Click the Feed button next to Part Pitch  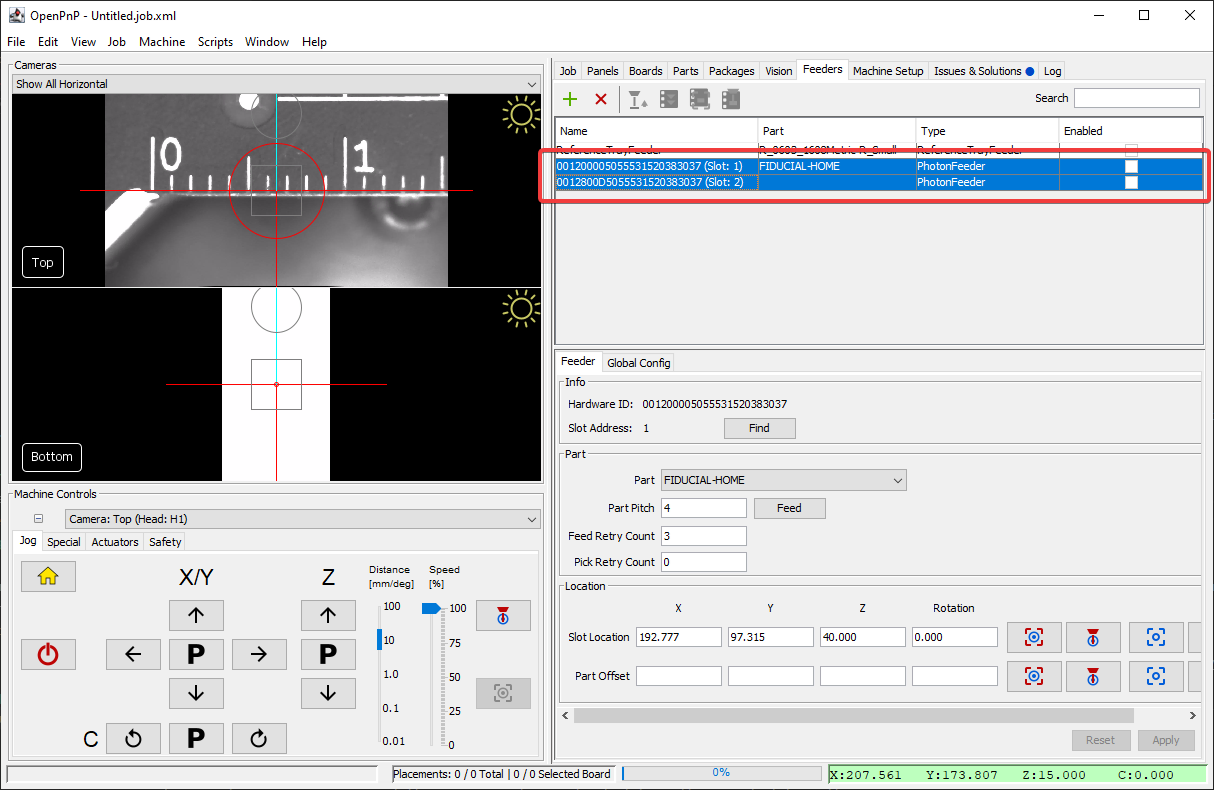(x=789, y=508)
